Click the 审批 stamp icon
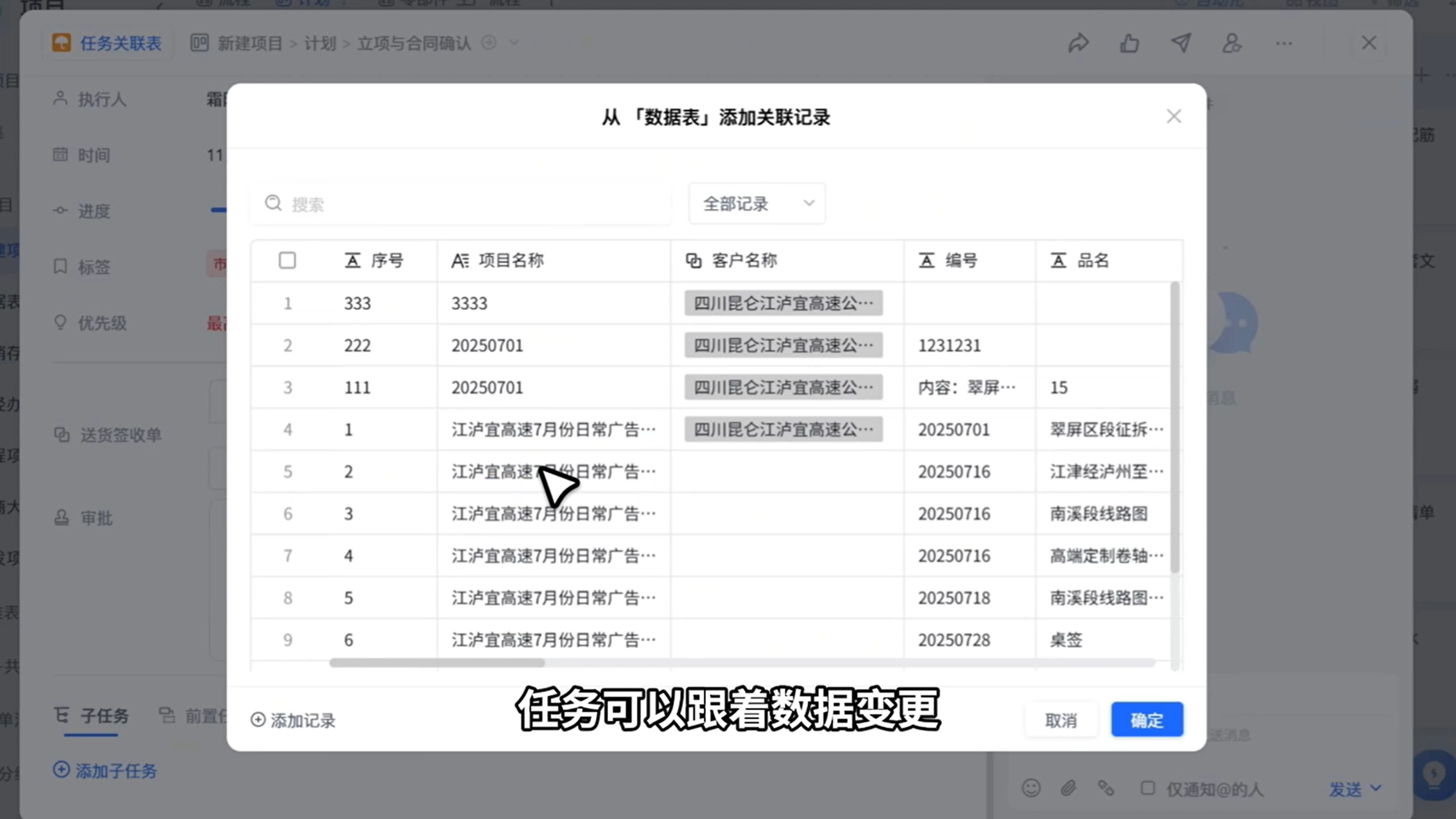This screenshot has width=1456, height=819. pos(61,518)
